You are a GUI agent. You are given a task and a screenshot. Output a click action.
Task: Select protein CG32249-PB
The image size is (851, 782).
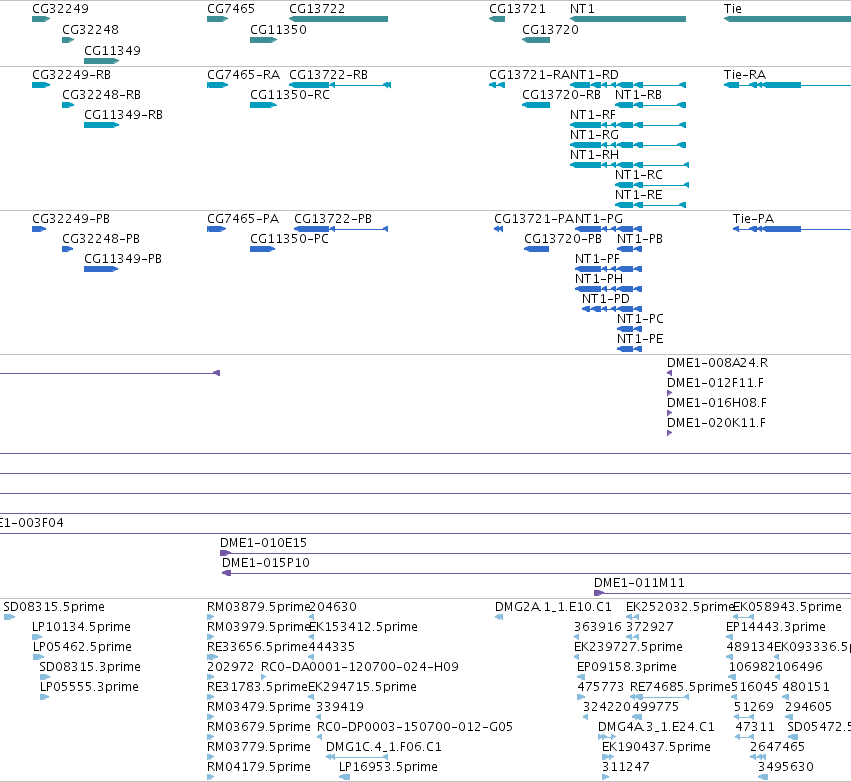point(71,219)
